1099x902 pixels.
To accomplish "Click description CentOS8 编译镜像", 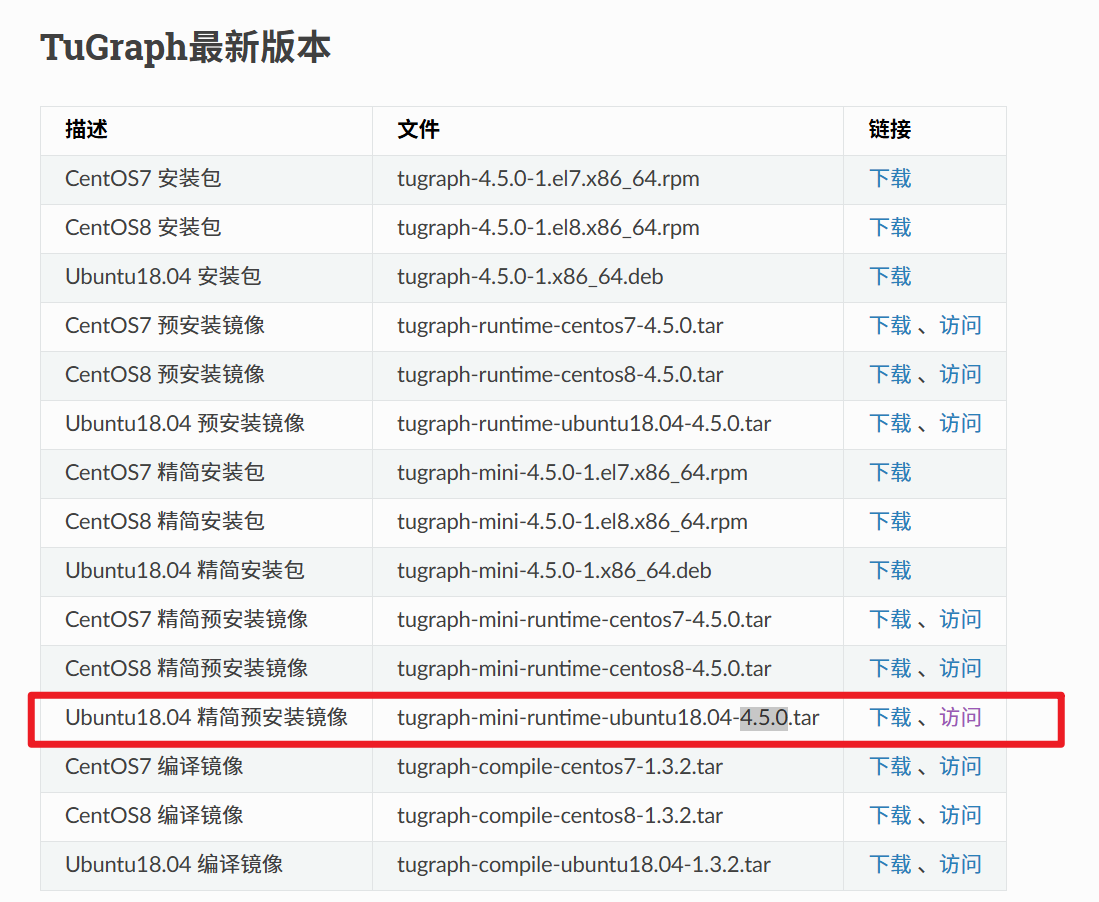I will [x=154, y=816].
